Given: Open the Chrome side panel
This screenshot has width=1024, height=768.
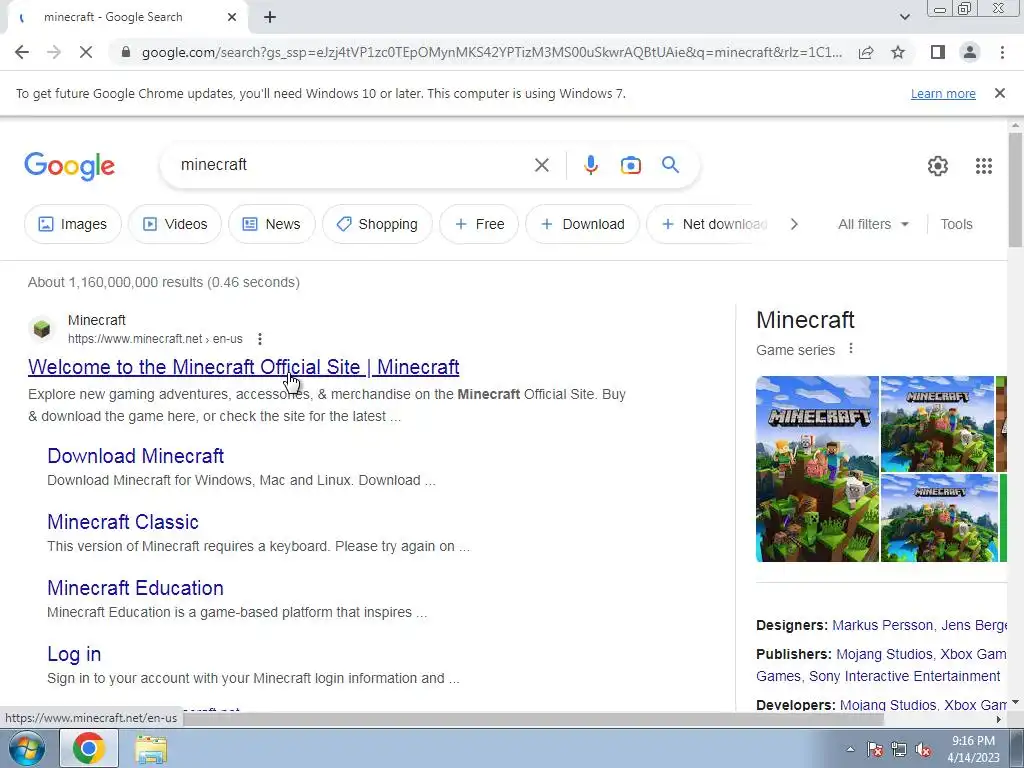Looking at the screenshot, I should (938, 52).
